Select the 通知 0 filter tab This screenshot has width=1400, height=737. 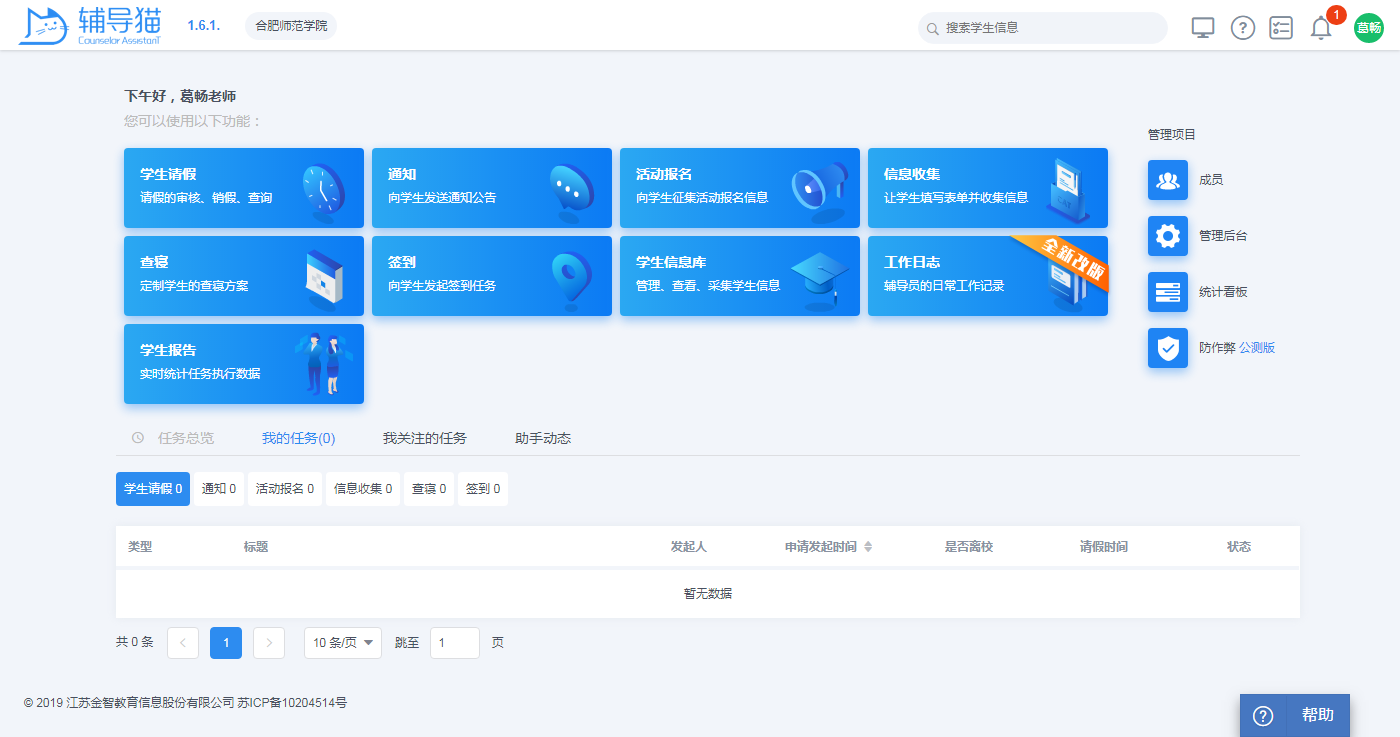click(219, 489)
